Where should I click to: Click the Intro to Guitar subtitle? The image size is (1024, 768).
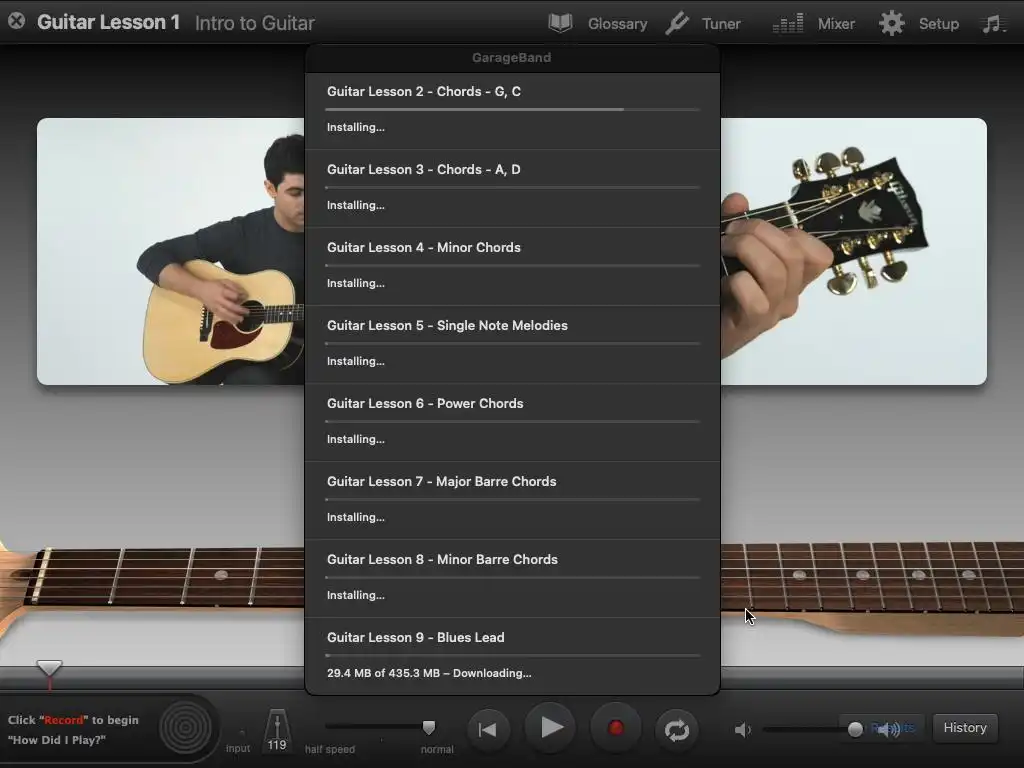click(255, 23)
